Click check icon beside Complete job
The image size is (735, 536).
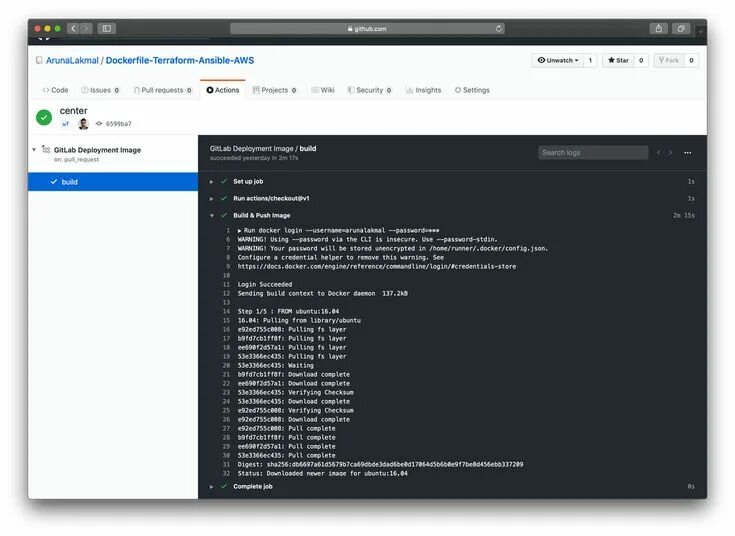[x=224, y=486]
